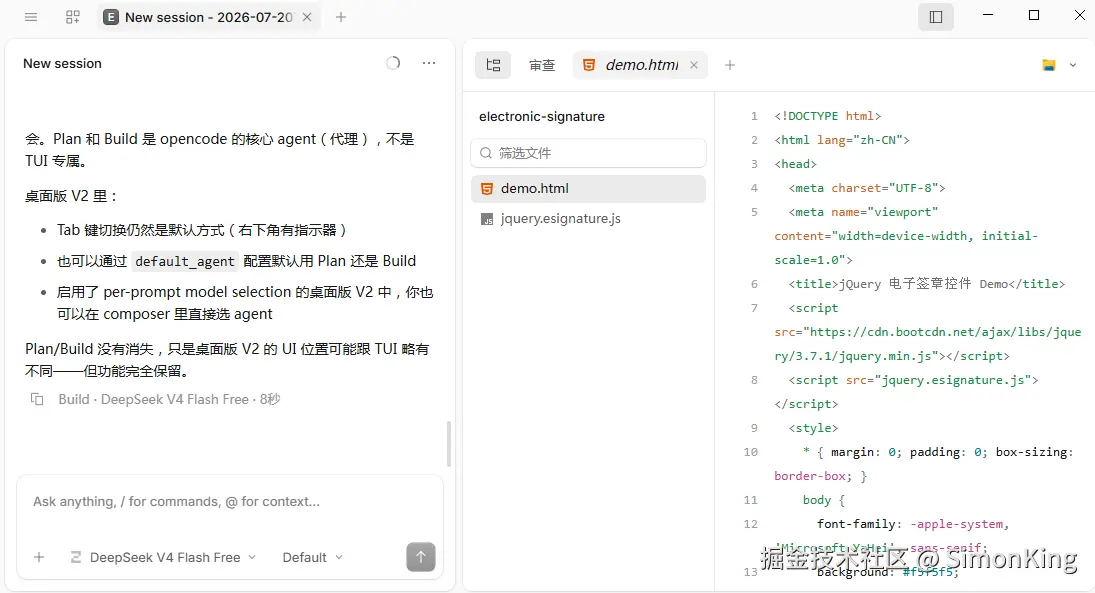Open the hamburger menu icon
The height and width of the screenshot is (593, 1095).
(x=31, y=17)
